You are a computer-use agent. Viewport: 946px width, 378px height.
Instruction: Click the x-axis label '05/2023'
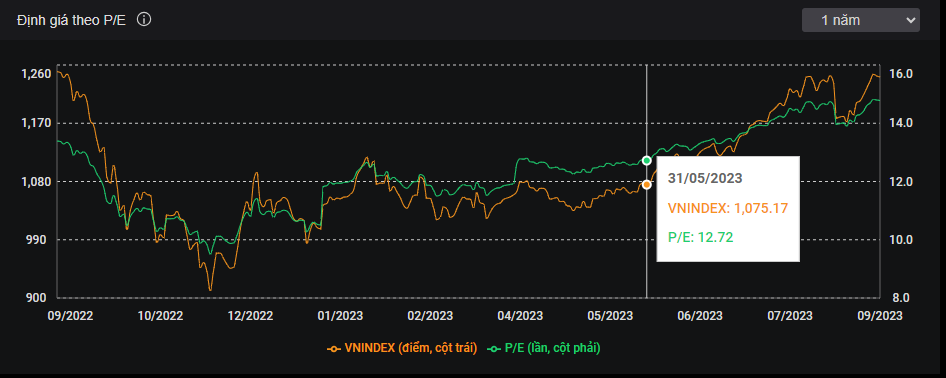click(610, 316)
